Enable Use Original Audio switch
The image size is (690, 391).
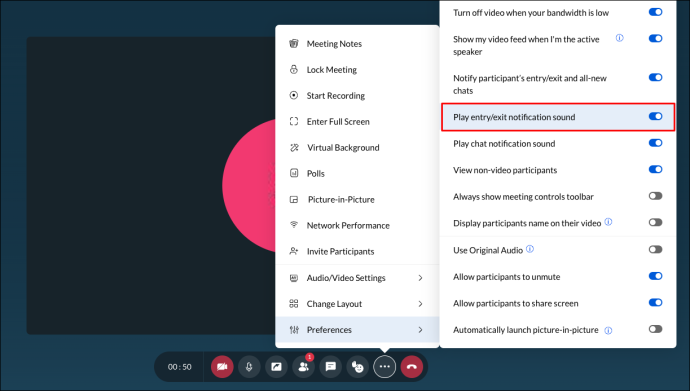coord(655,249)
